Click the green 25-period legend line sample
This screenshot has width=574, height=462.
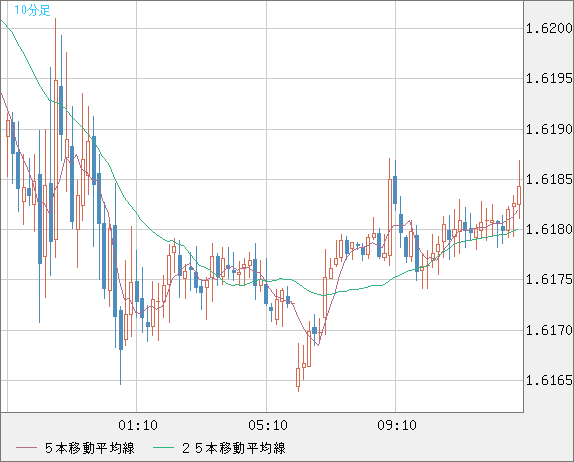pos(163,448)
